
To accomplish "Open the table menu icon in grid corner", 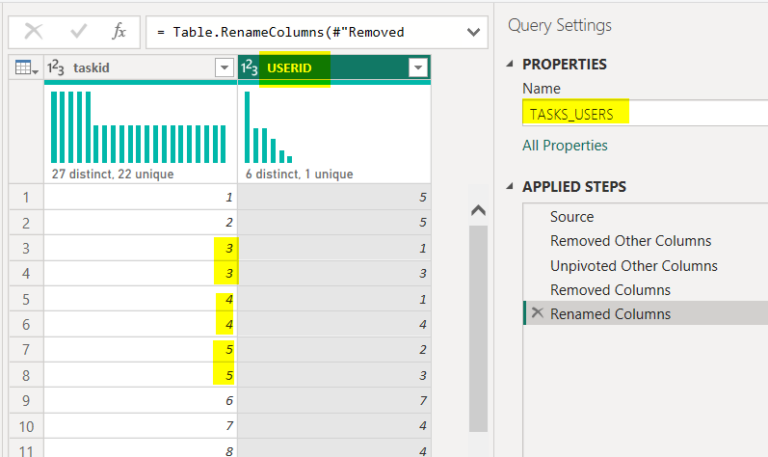I will (x=26, y=68).
